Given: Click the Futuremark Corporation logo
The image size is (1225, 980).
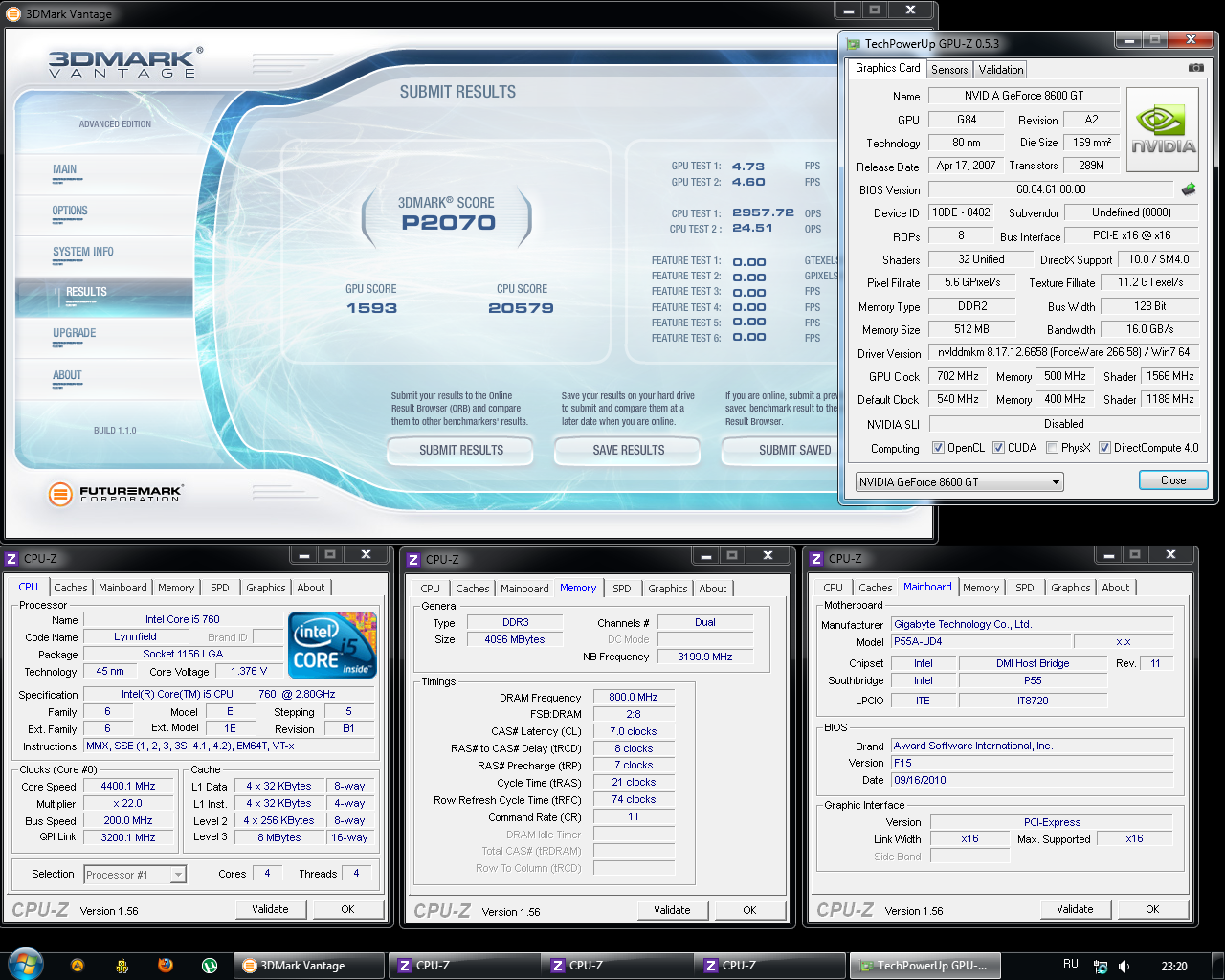Looking at the screenshot, I should [115, 494].
